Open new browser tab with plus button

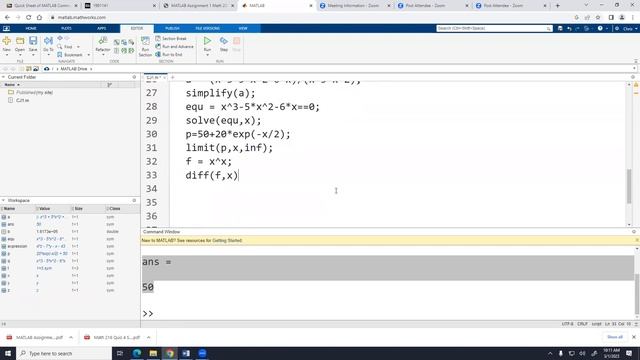click(557, 6)
